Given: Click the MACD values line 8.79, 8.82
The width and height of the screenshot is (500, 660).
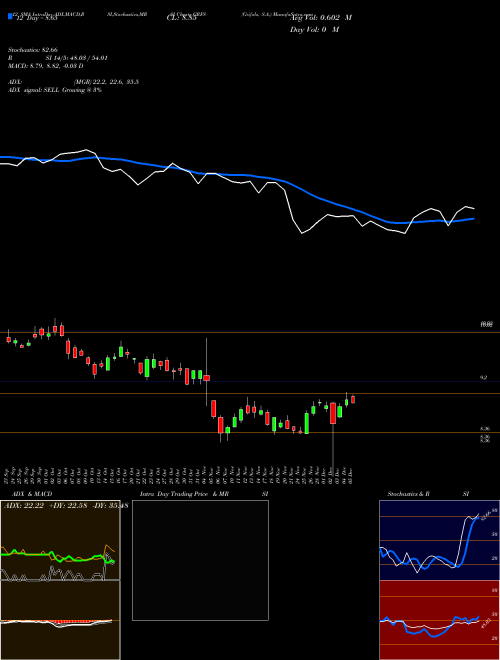Looking at the screenshot, I should [45, 66].
